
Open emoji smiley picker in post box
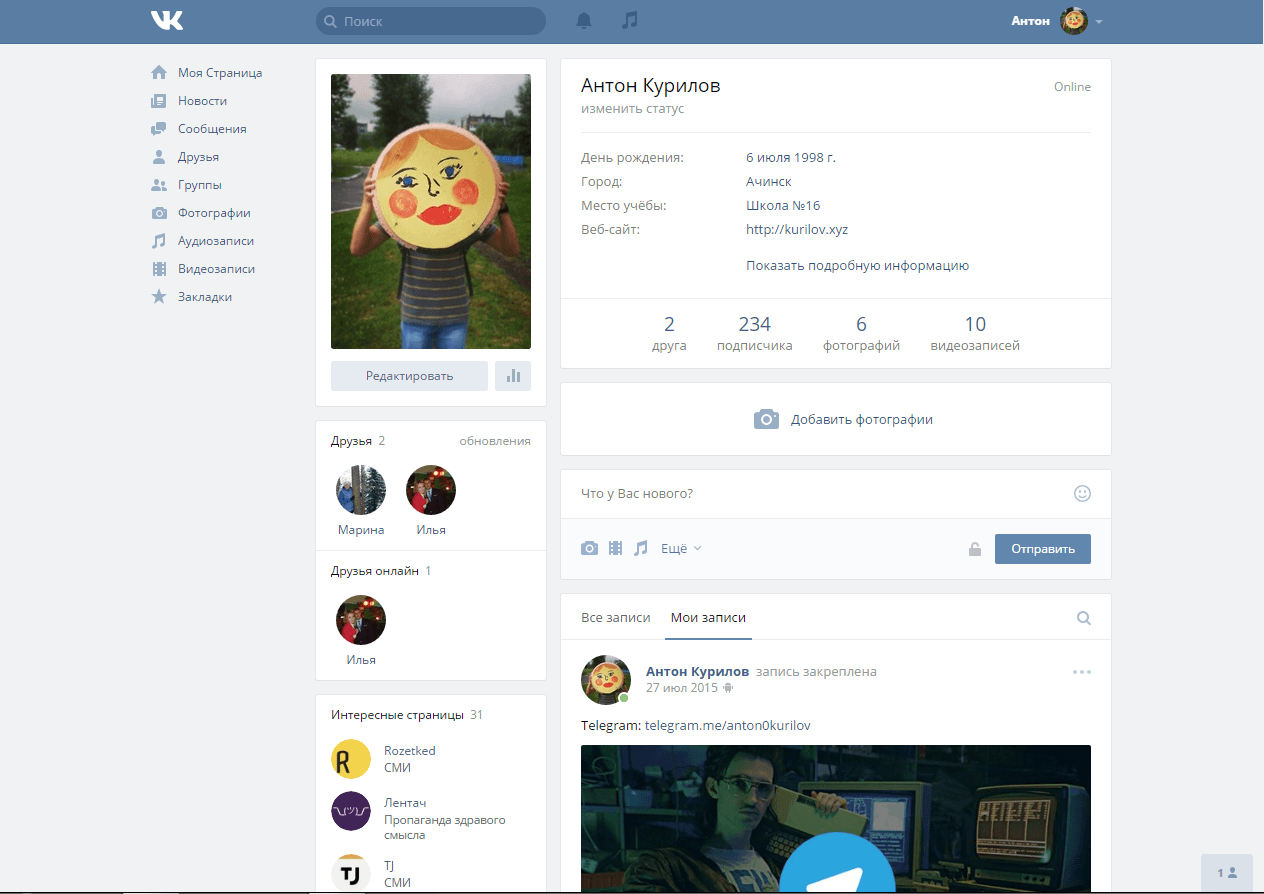(1082, 493)
